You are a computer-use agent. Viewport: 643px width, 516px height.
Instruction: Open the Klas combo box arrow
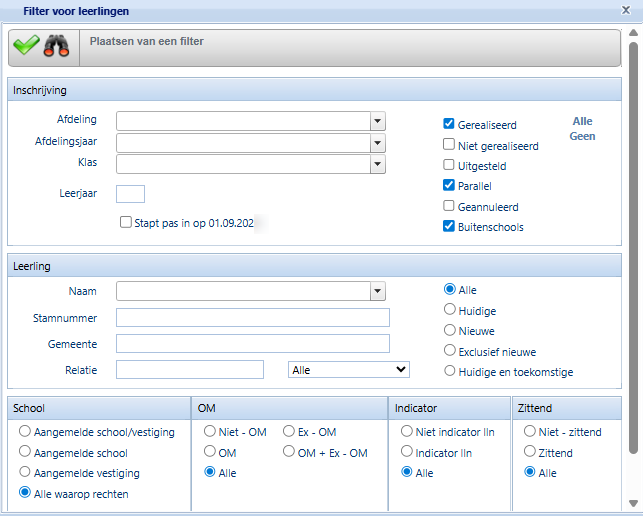pyautogui.click(x=377, y=163)
